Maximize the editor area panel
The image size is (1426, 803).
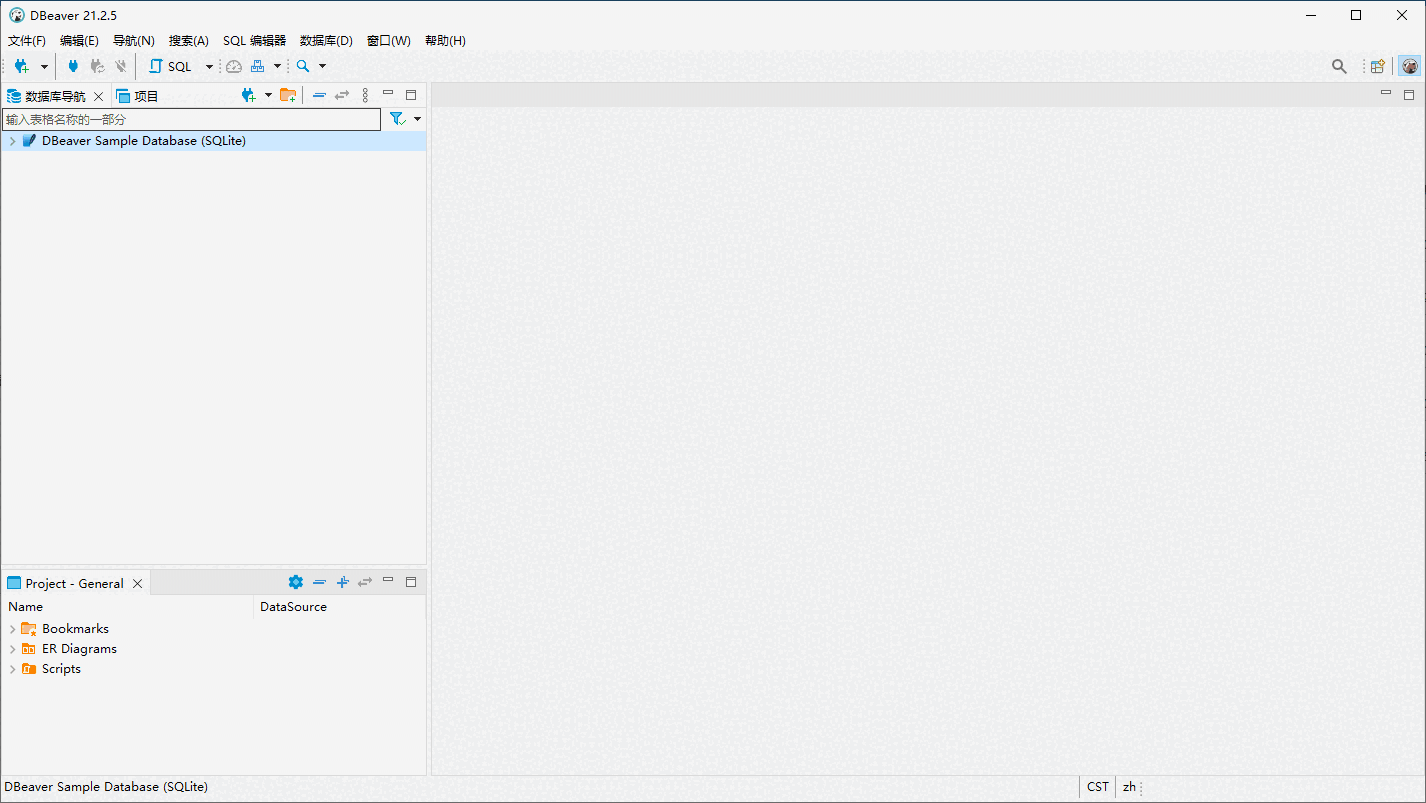(x=1409, y=95)
